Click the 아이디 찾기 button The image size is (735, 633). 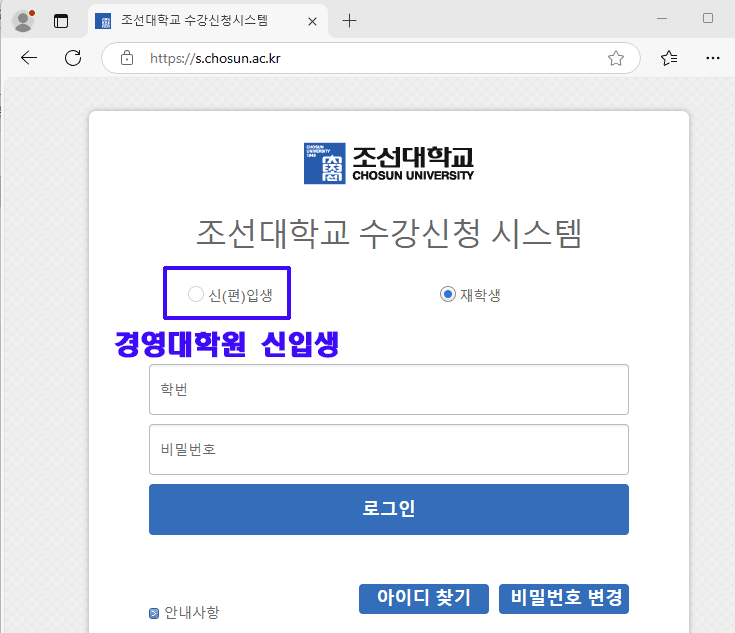pyautogui.click(x=423, y=598)
